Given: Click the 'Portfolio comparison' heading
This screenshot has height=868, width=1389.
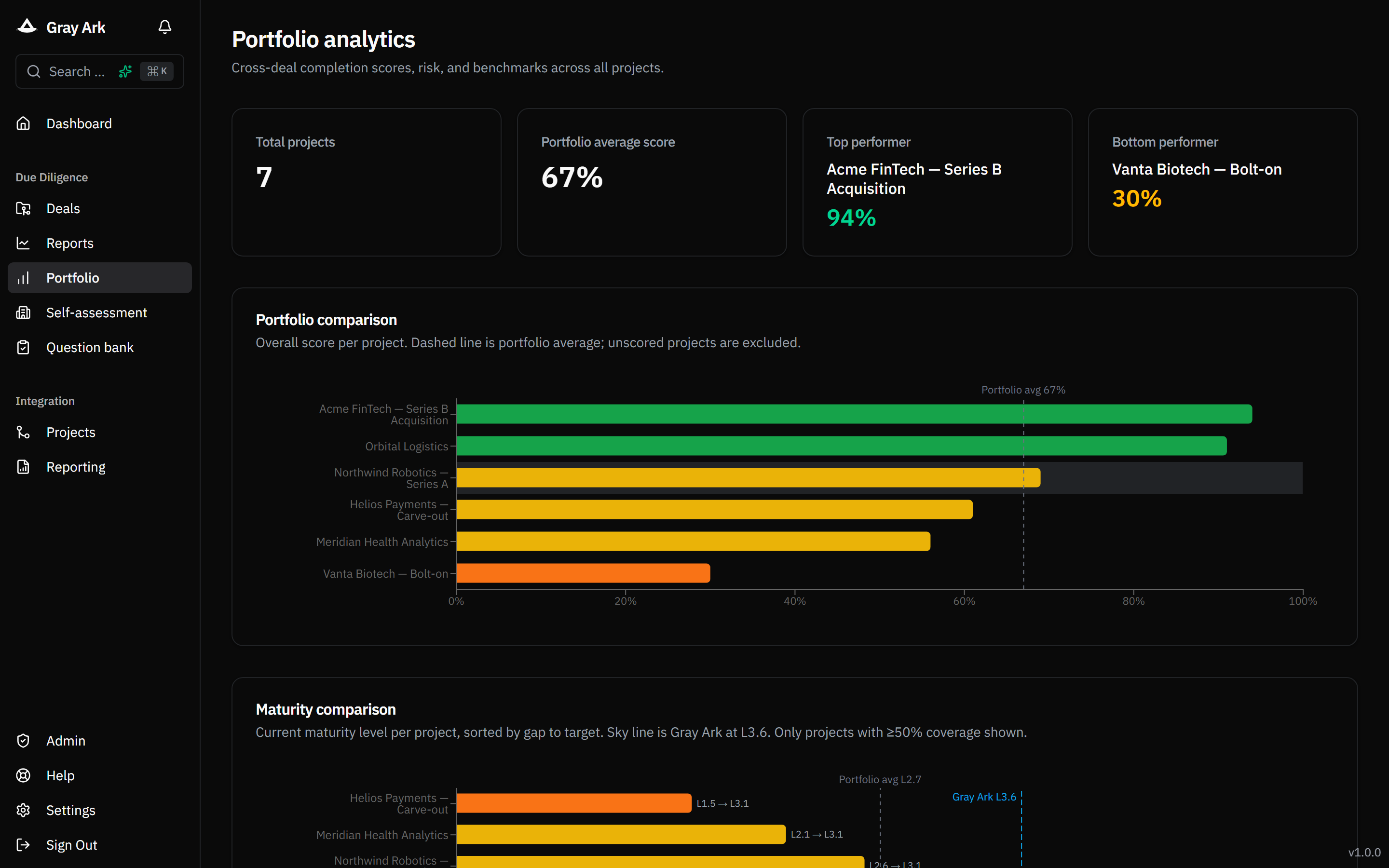Looking at the screenshot, I should pyautogui.click(x=326, y=320).
